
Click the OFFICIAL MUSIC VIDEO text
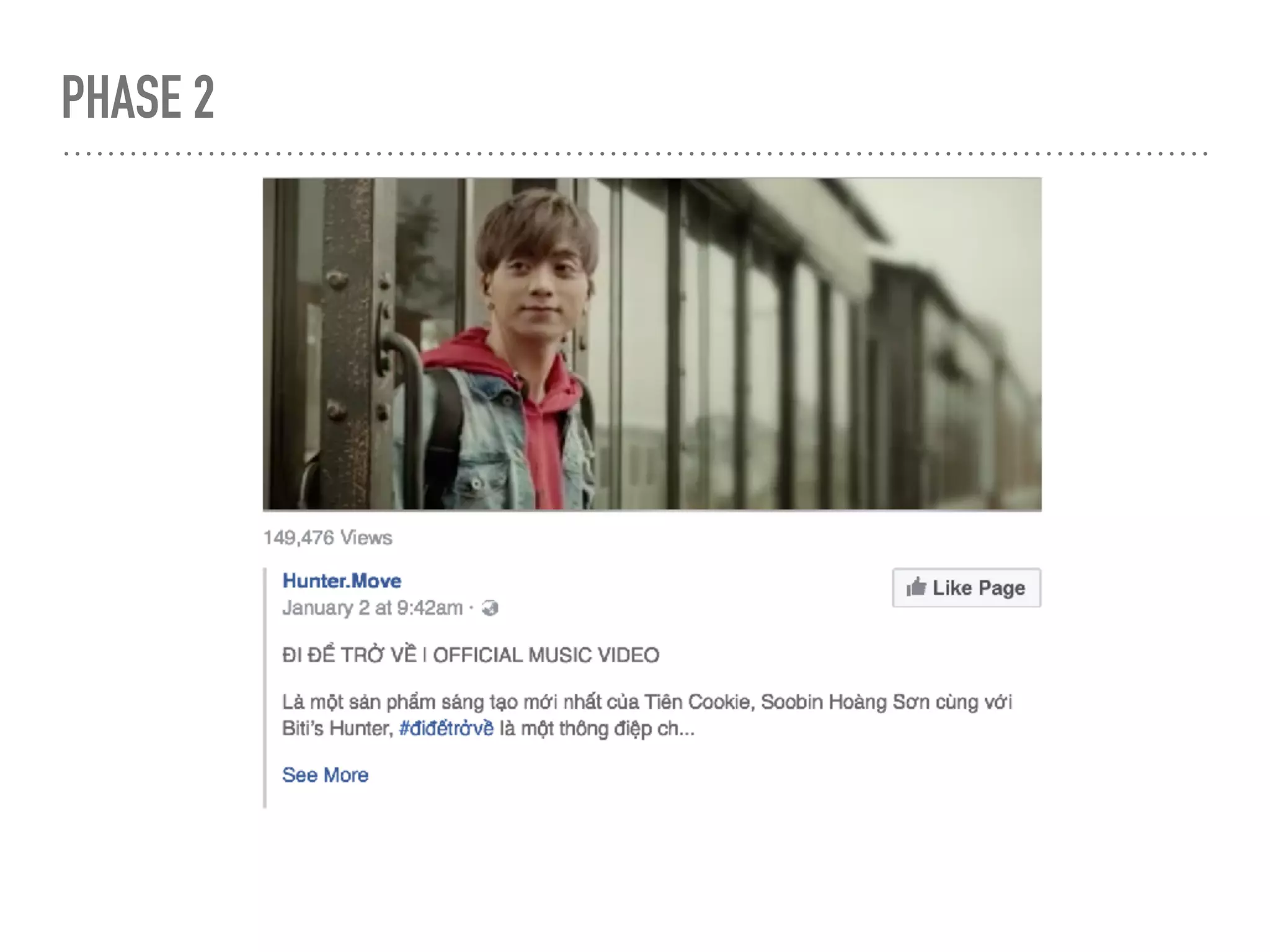point(546,654)
